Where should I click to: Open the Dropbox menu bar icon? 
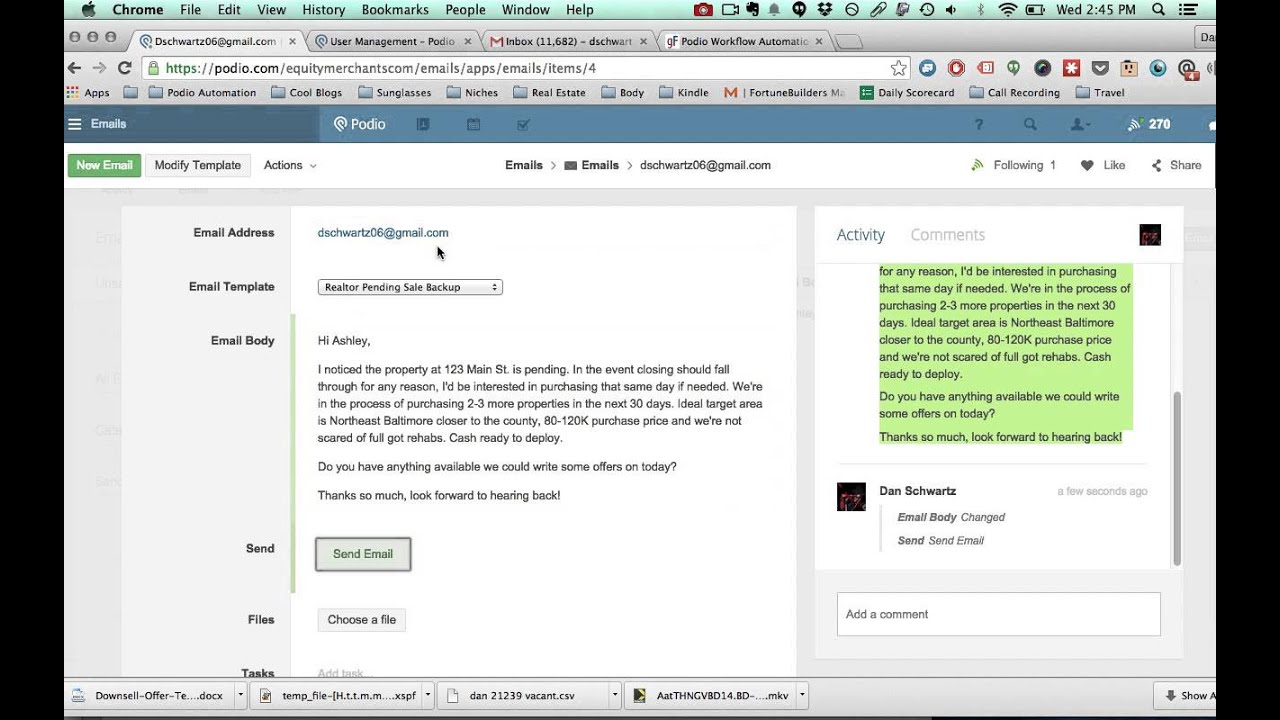(x=825, y=10)
